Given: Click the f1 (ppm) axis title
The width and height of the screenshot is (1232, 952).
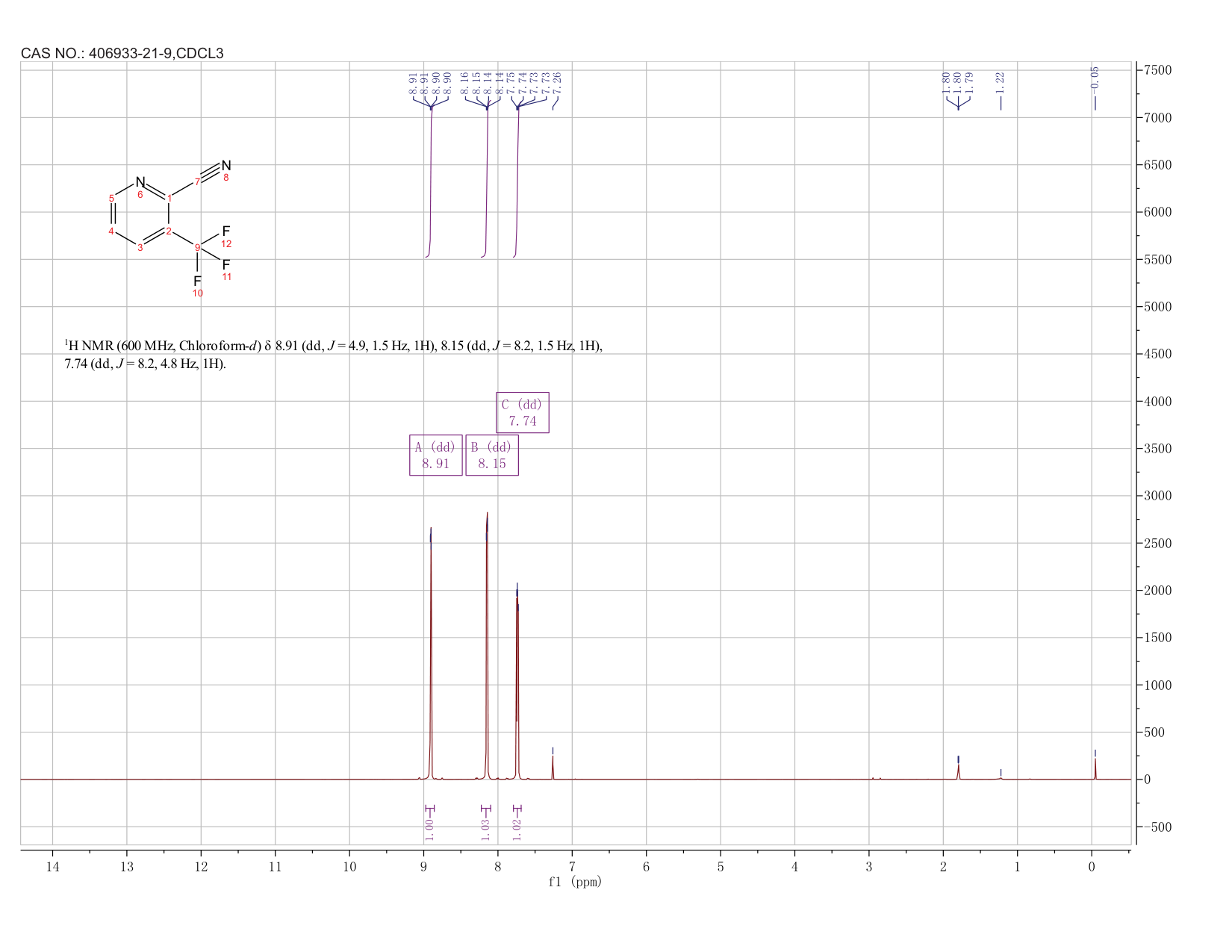Looking at the screenshot, I should click(575, 882).
